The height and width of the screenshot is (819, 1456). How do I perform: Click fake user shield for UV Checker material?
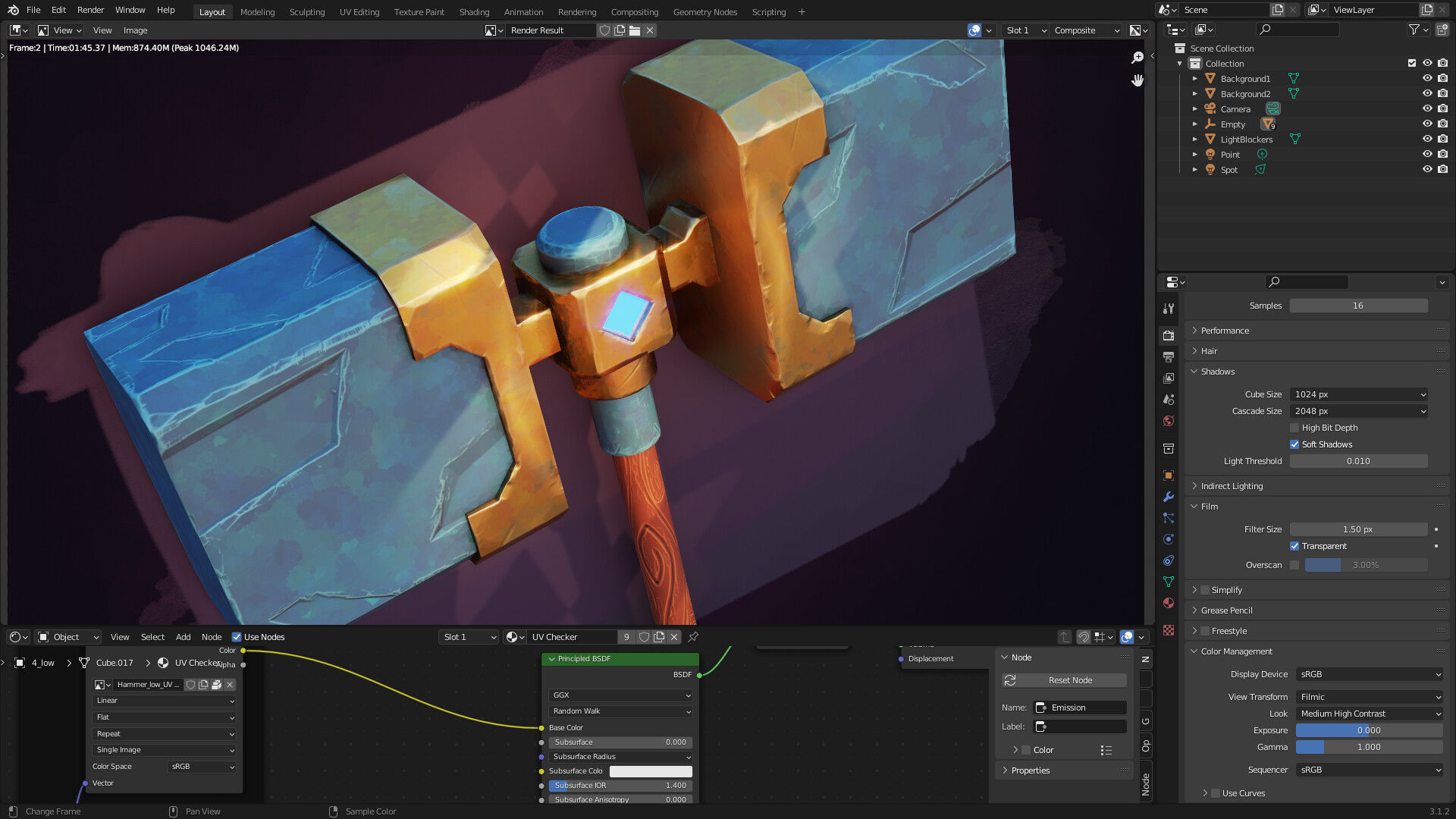tap(644, 637)
